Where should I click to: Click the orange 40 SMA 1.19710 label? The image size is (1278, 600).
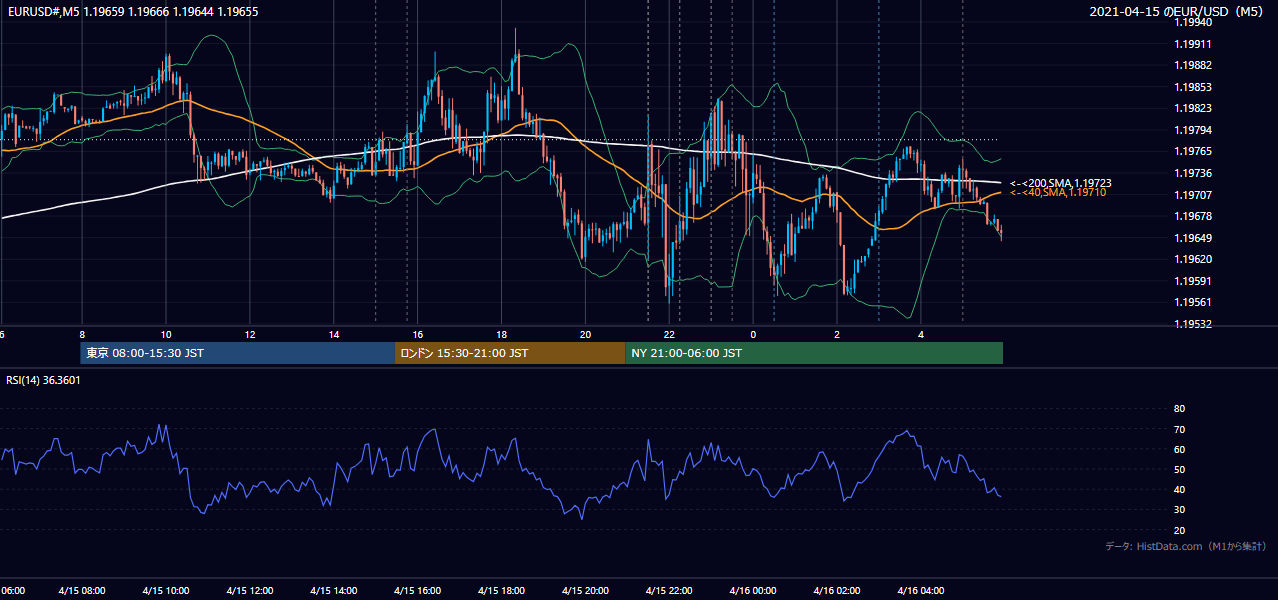[x=1058, y=192]
